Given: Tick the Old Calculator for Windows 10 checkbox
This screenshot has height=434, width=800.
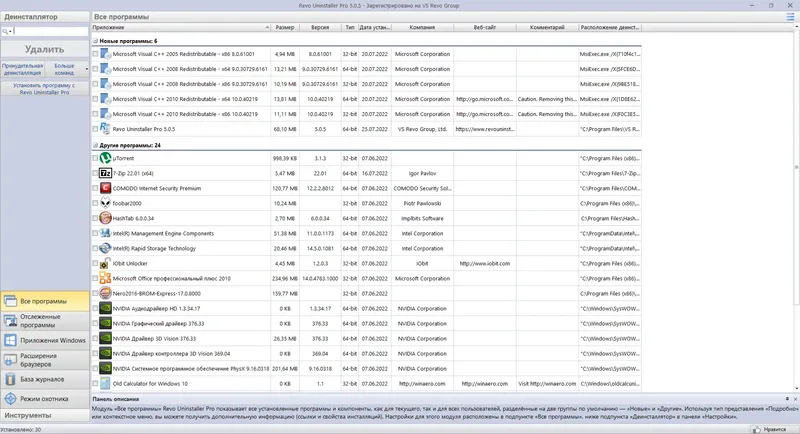Looking at the screenshot, I should [95, 384].
